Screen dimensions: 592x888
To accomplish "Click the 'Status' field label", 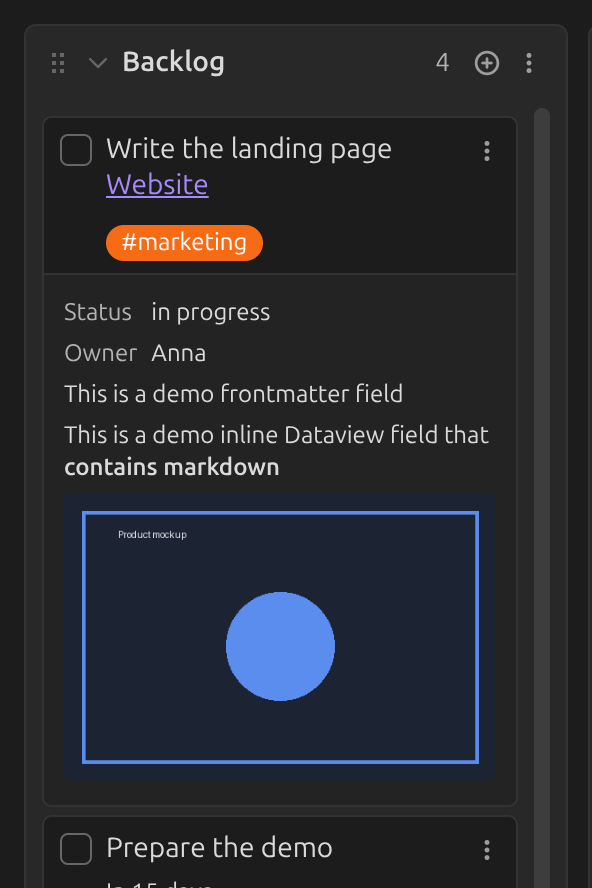I will [98, 313].
